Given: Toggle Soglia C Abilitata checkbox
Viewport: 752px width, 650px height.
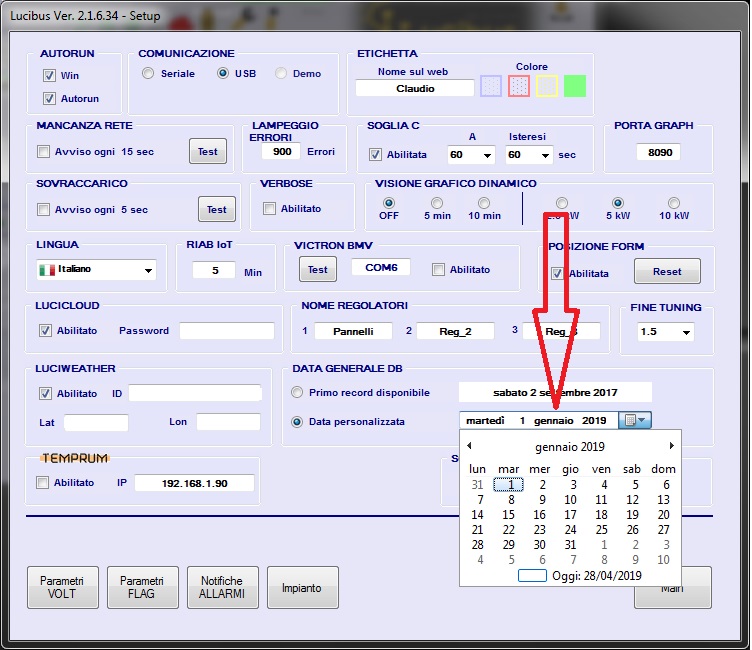Looking at the screenshot, I should click(375, 154).
